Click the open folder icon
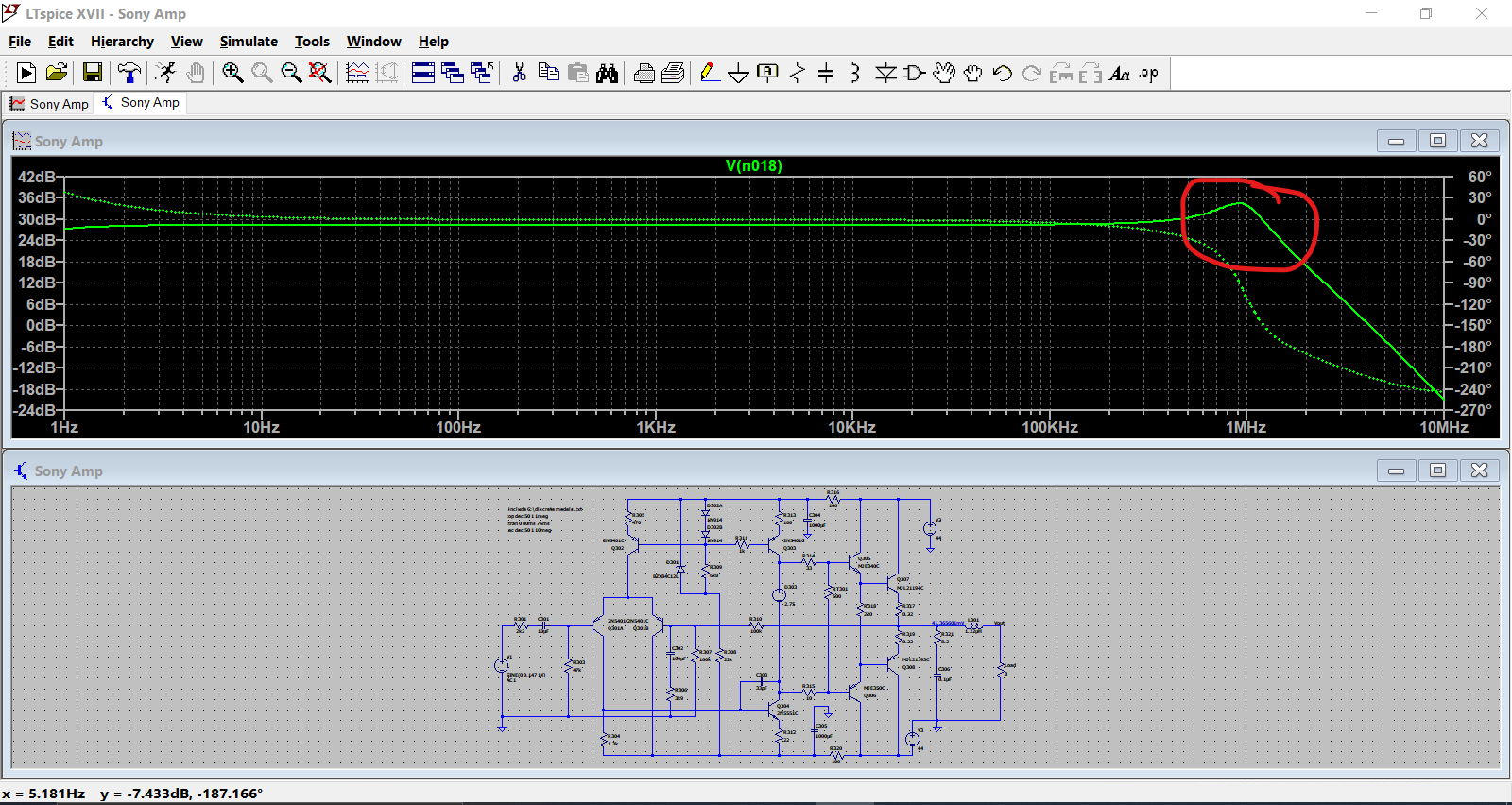 [57, 73]
